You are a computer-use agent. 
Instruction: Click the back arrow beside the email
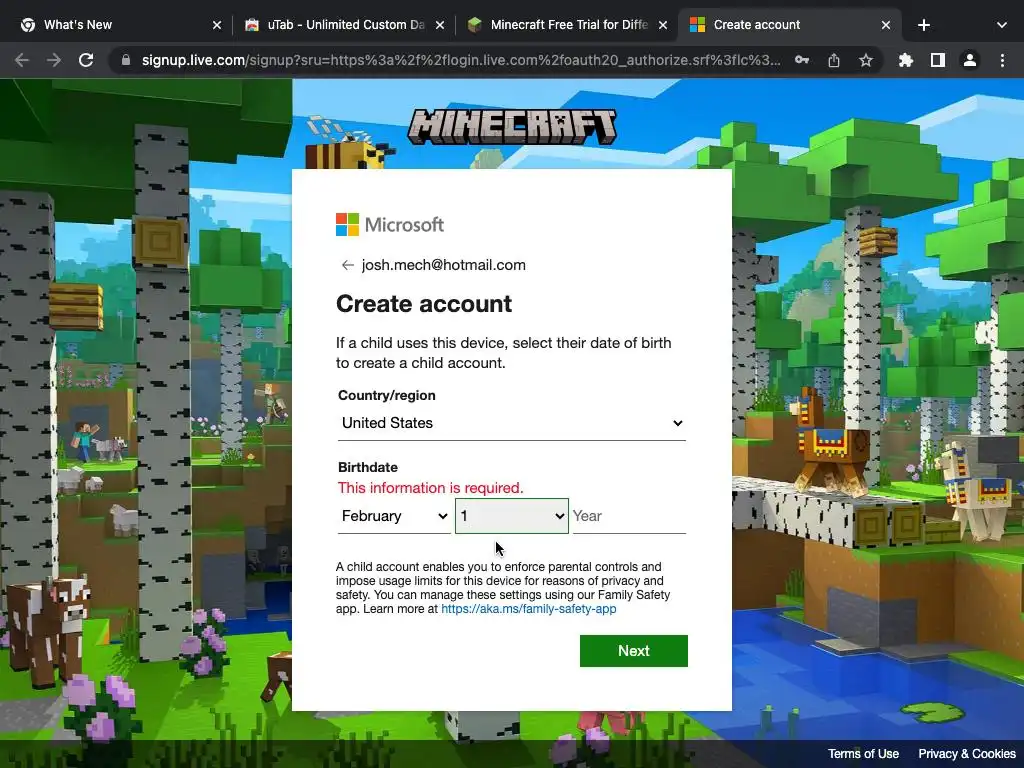(347, 265)
